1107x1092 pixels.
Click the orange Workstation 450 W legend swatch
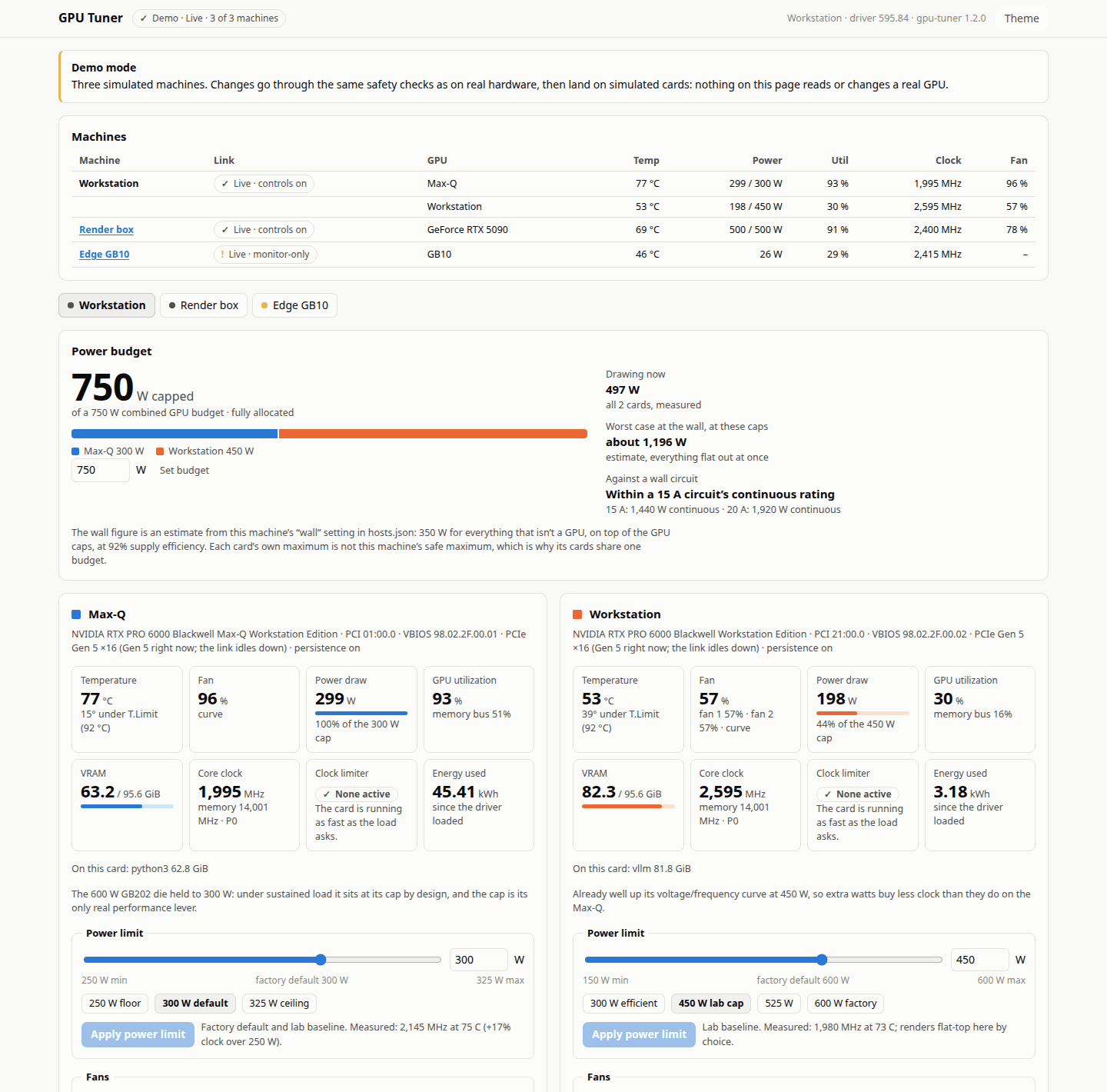tap(160, 451)
